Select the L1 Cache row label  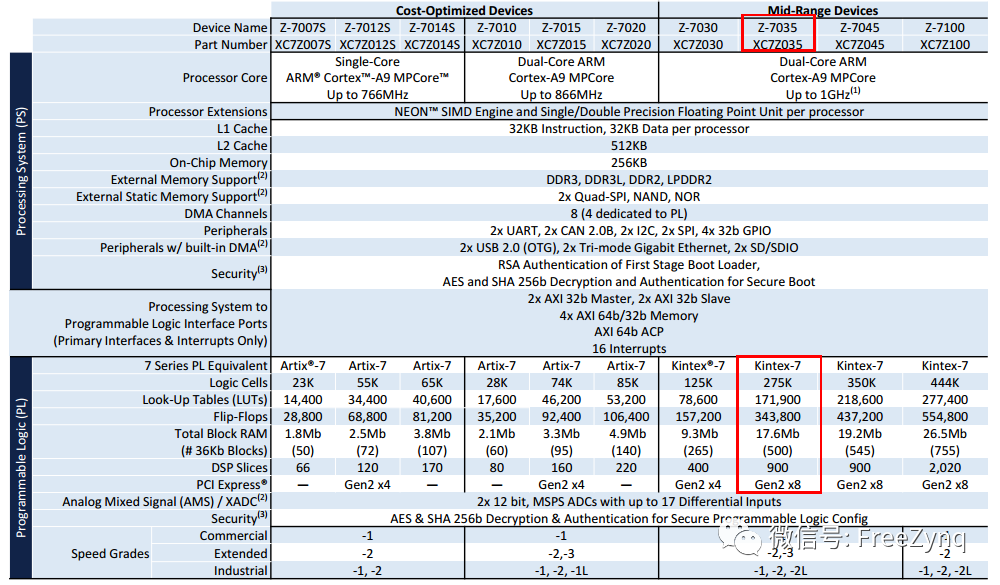coord(242,129)
